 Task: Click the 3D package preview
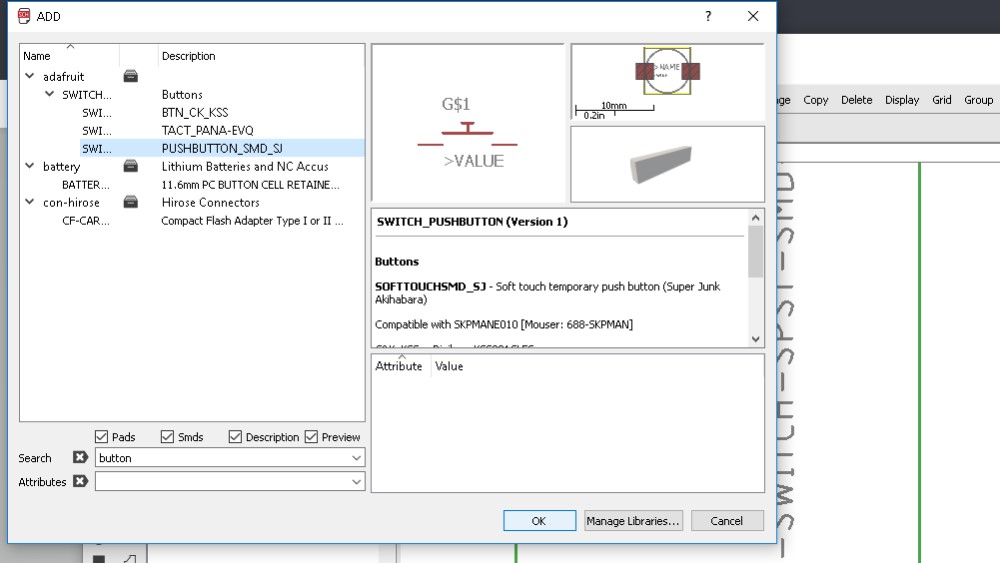click(x=667, y=164)
